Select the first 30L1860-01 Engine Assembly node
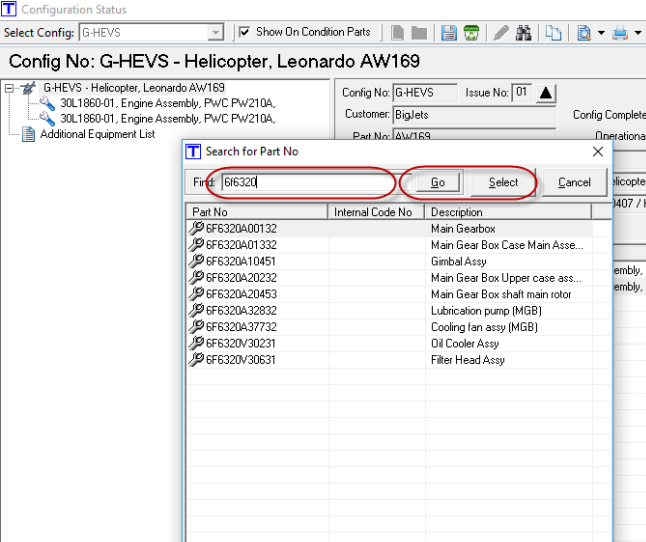 168,103
